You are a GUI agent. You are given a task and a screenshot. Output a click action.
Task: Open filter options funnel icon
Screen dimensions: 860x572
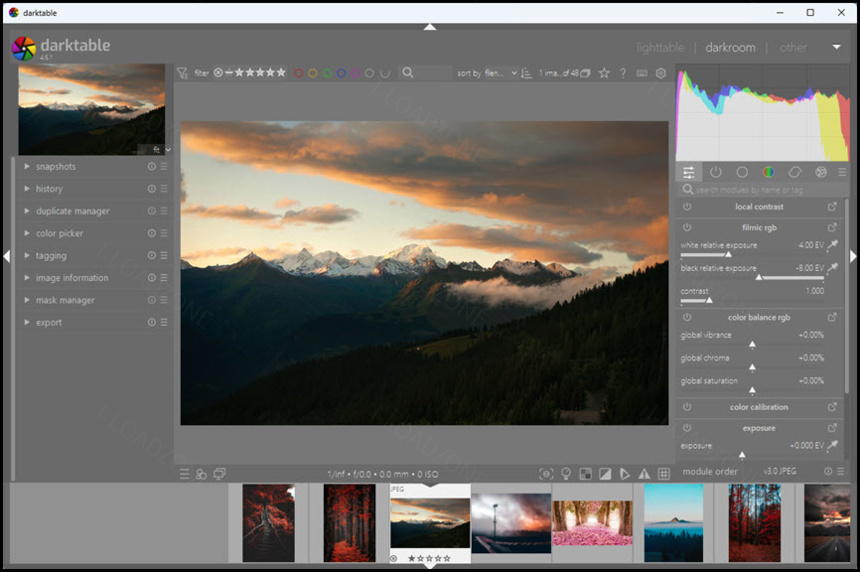point(182,73)
